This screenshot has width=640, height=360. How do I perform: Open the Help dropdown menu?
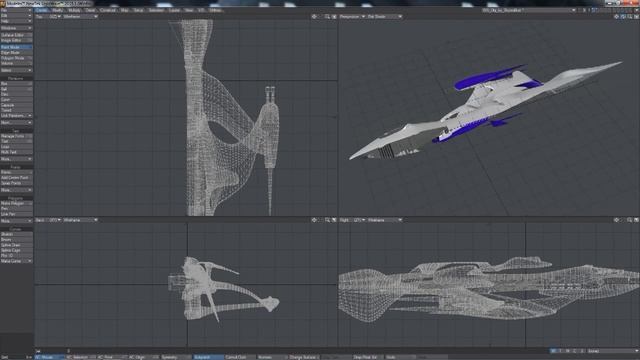16,21
